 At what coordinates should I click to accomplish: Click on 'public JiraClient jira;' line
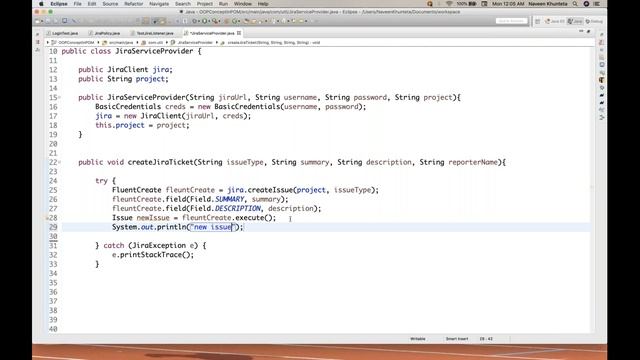[x=125, y=70]
